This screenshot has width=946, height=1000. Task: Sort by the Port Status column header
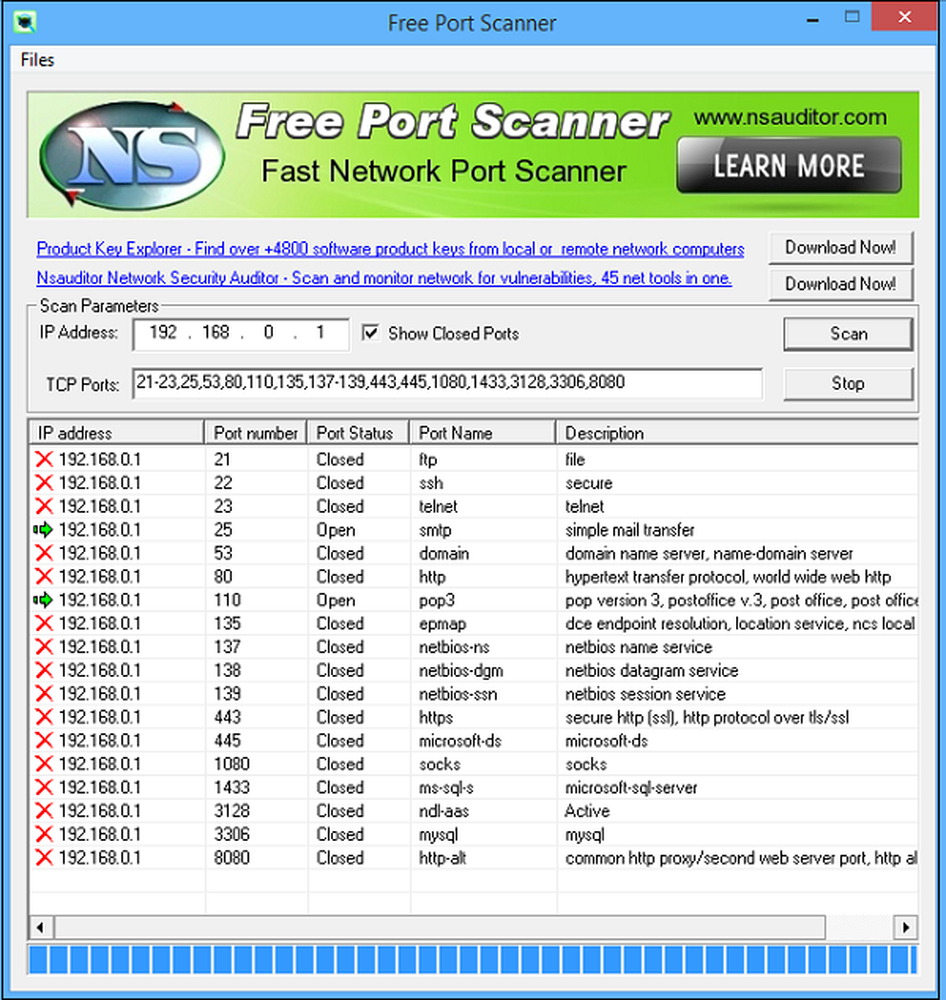(x=355, y=433)
